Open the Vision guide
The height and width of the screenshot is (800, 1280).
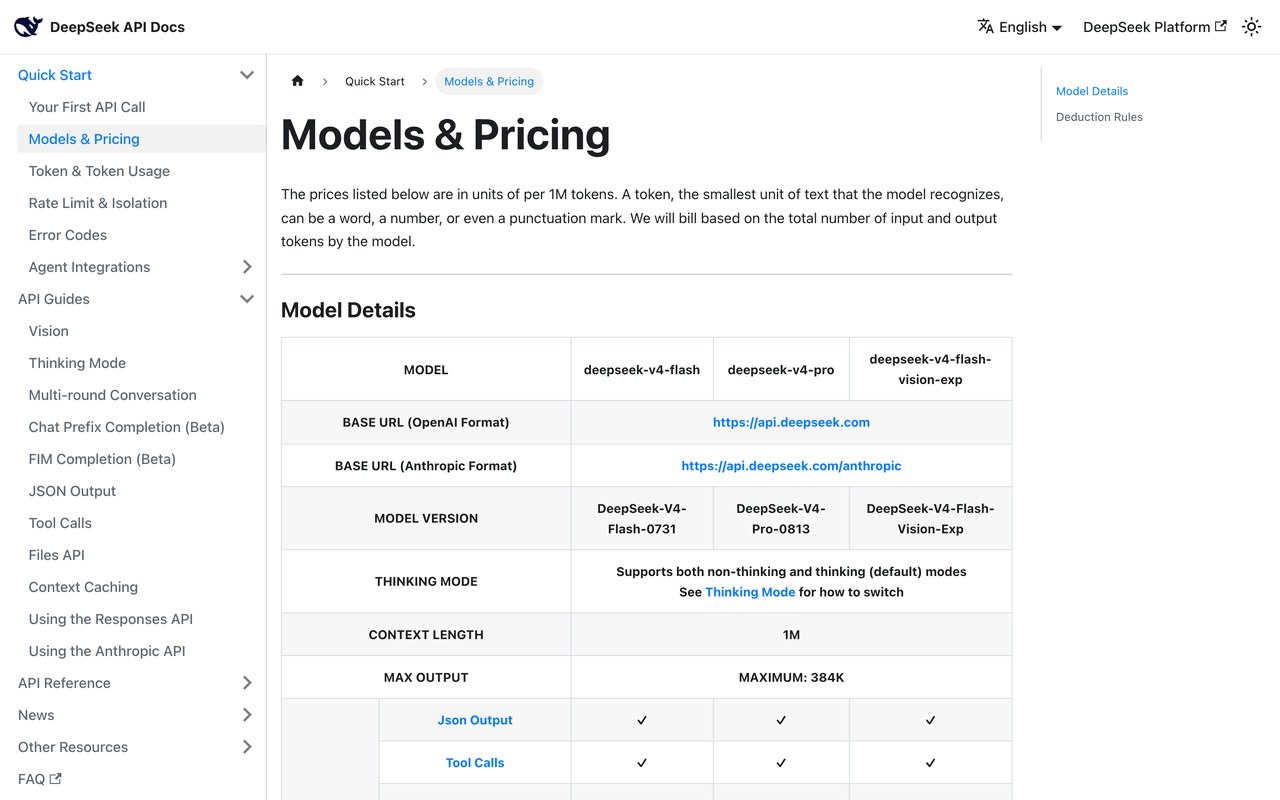(x=49, y=331)
